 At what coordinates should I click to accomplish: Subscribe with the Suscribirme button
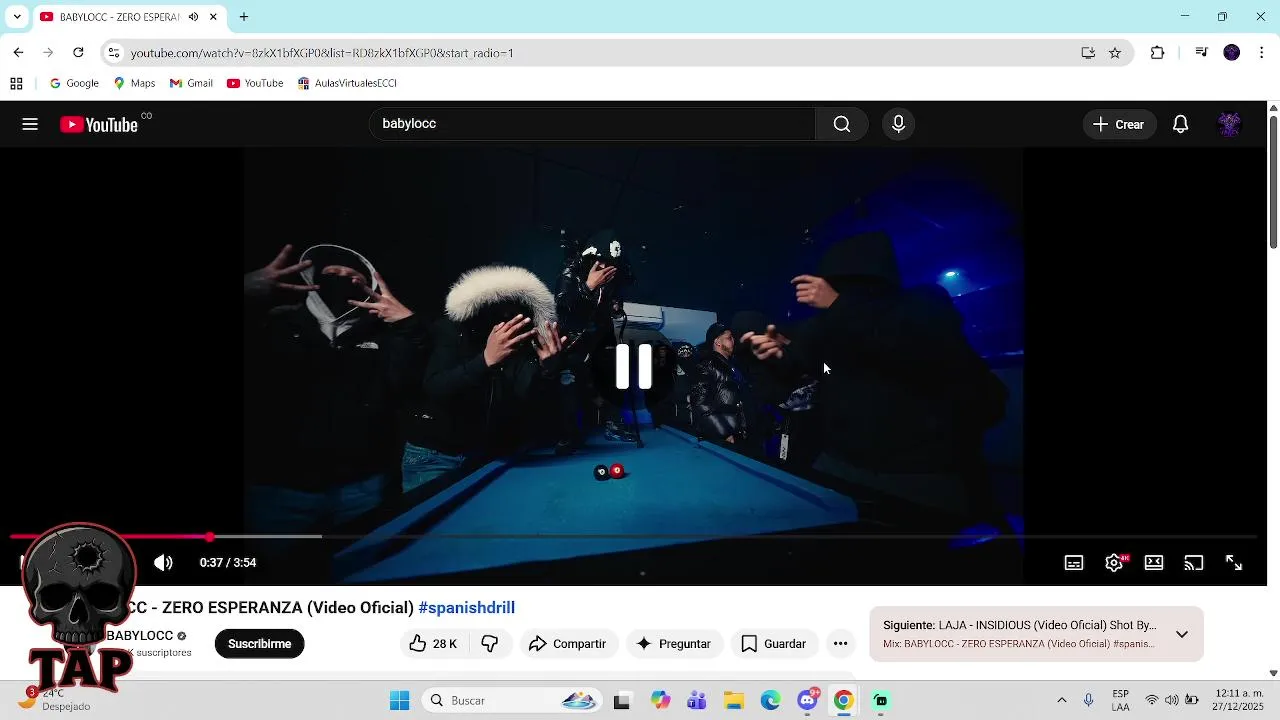[259, 644]
